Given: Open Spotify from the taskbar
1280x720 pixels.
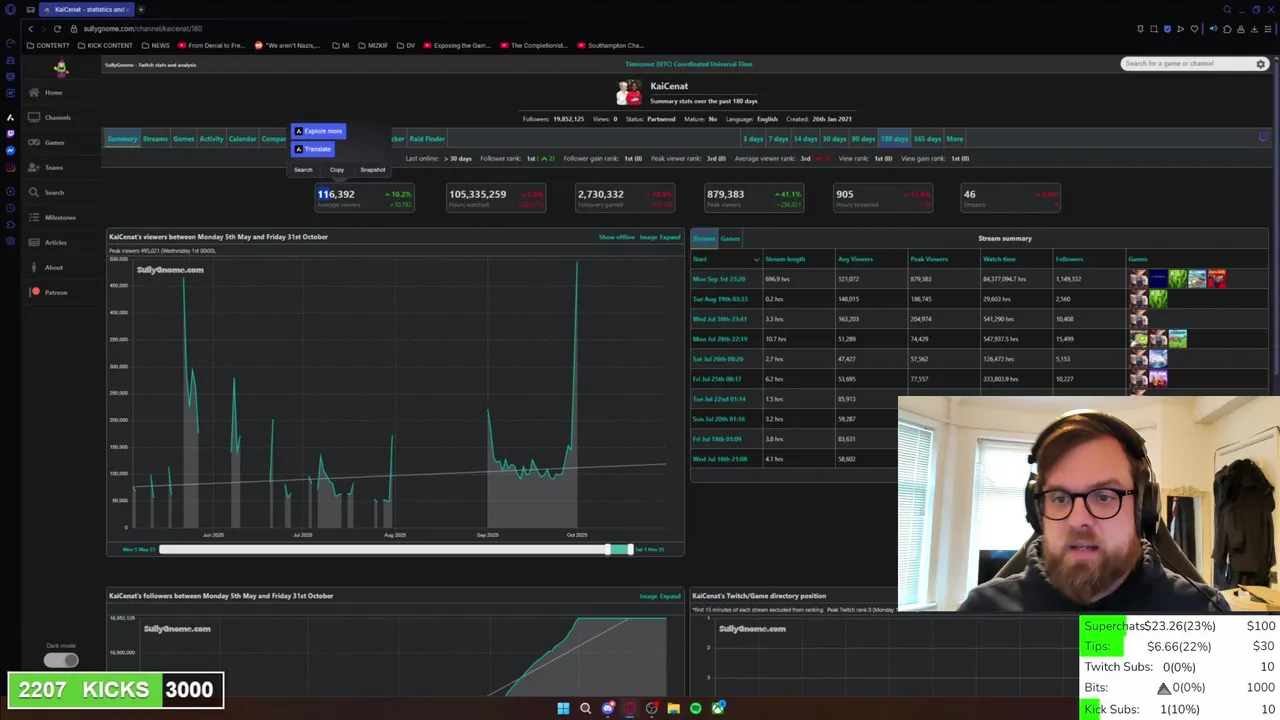Looking at the screenshot, I should (x=696, y=709).
